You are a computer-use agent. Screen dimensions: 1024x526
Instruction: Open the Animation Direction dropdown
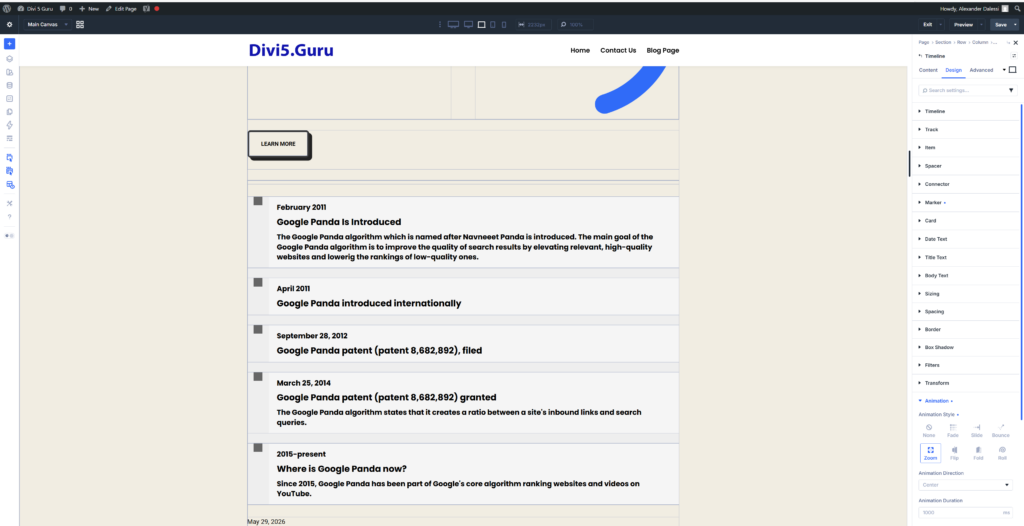(965, 485)
